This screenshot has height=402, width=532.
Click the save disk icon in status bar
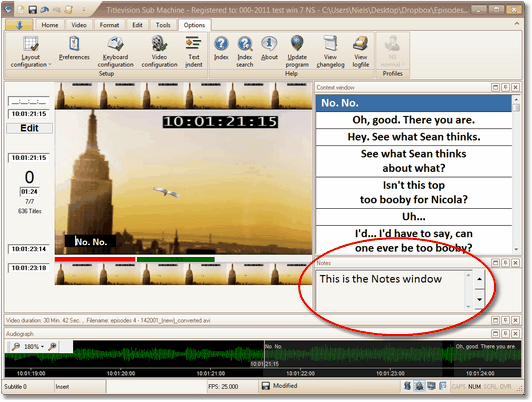(x=266, y=386)
